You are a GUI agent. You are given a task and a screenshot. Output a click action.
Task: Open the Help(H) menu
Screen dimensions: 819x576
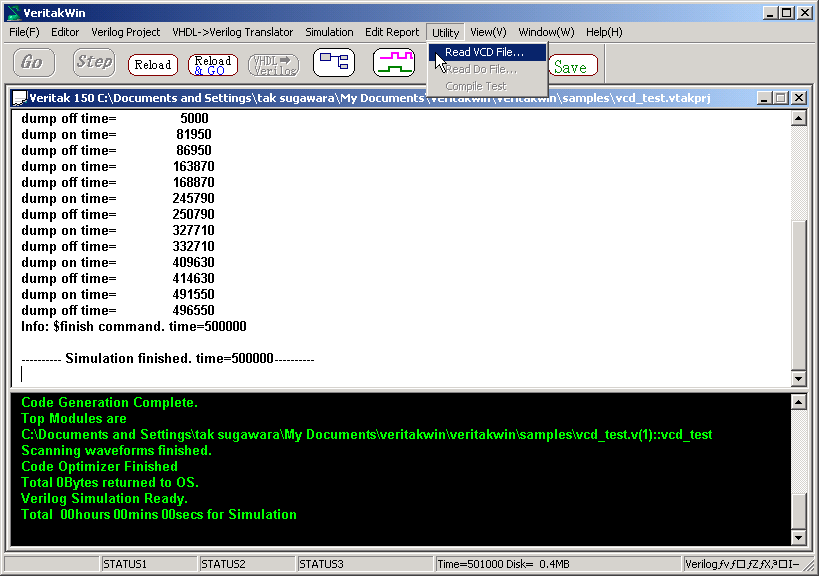pos(604,32)
